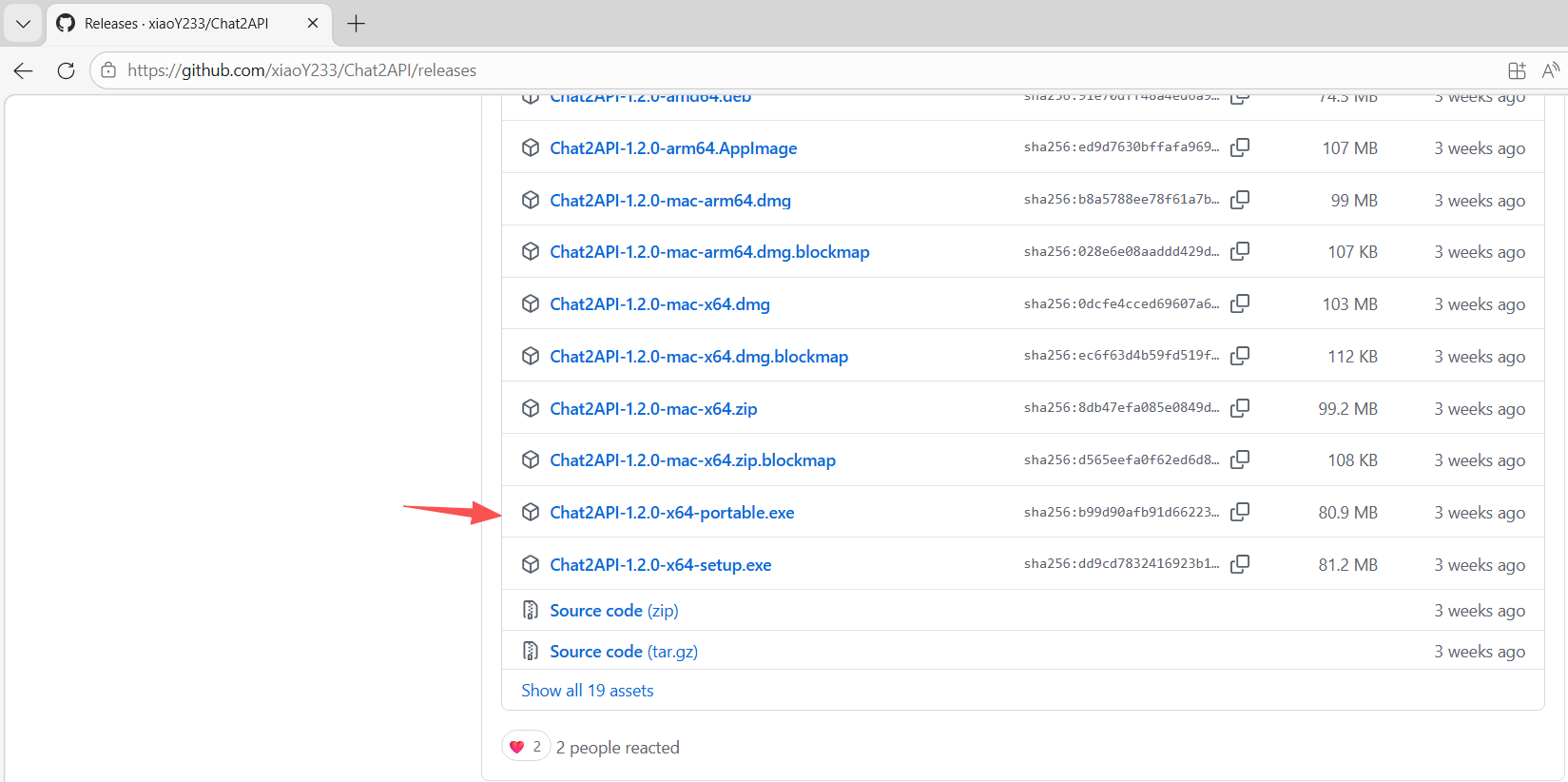Click the package icon beside x64-portable.exe
1568x782 pixels.
531,512
